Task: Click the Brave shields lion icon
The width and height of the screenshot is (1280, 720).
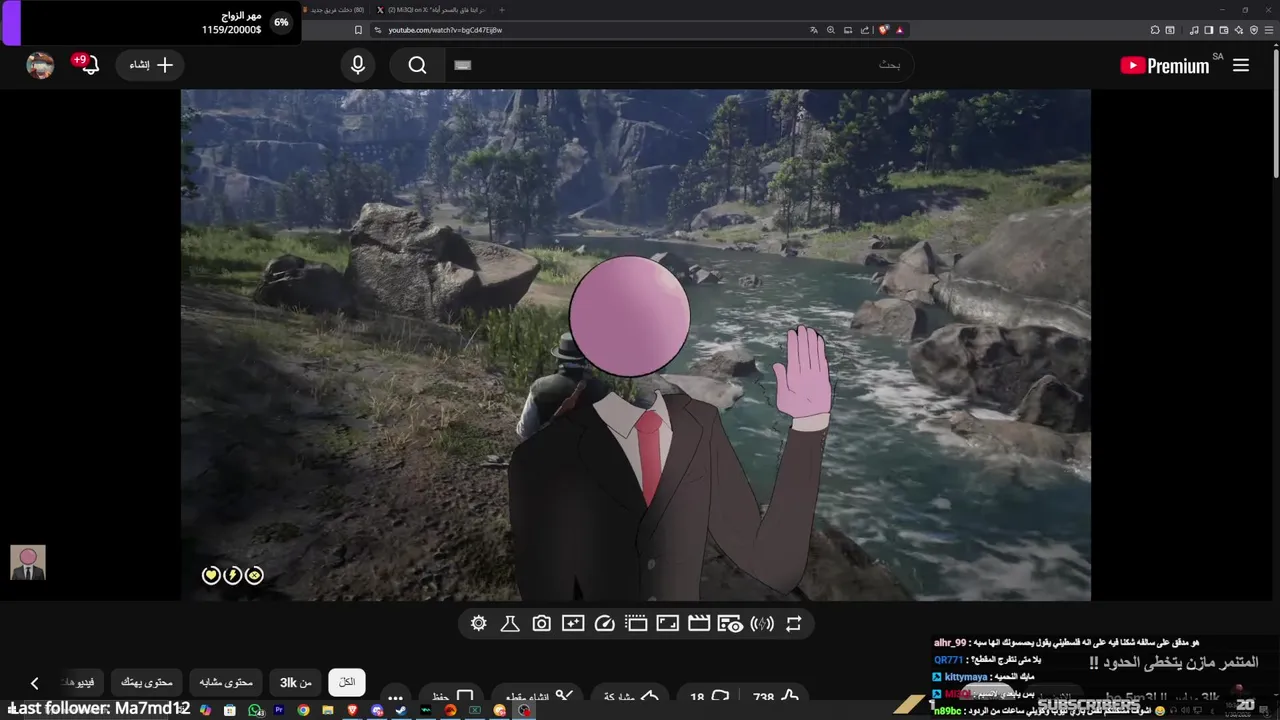Action: [884, 30]
